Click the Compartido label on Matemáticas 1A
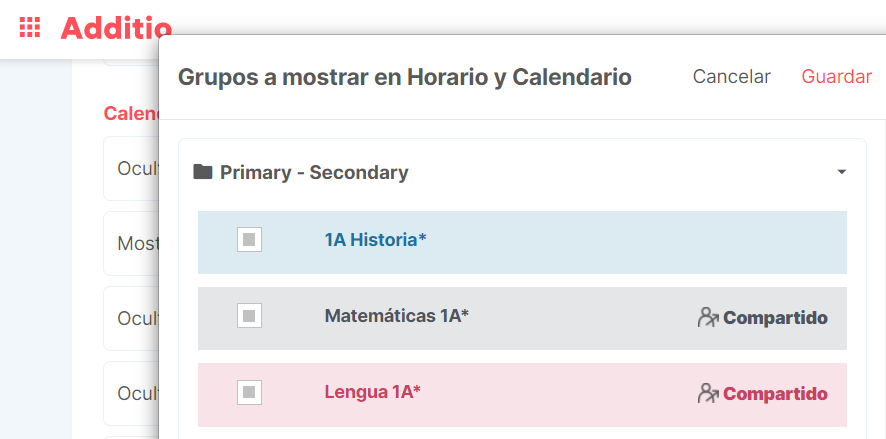Screen dimensions: 886x439 point(775,318)
